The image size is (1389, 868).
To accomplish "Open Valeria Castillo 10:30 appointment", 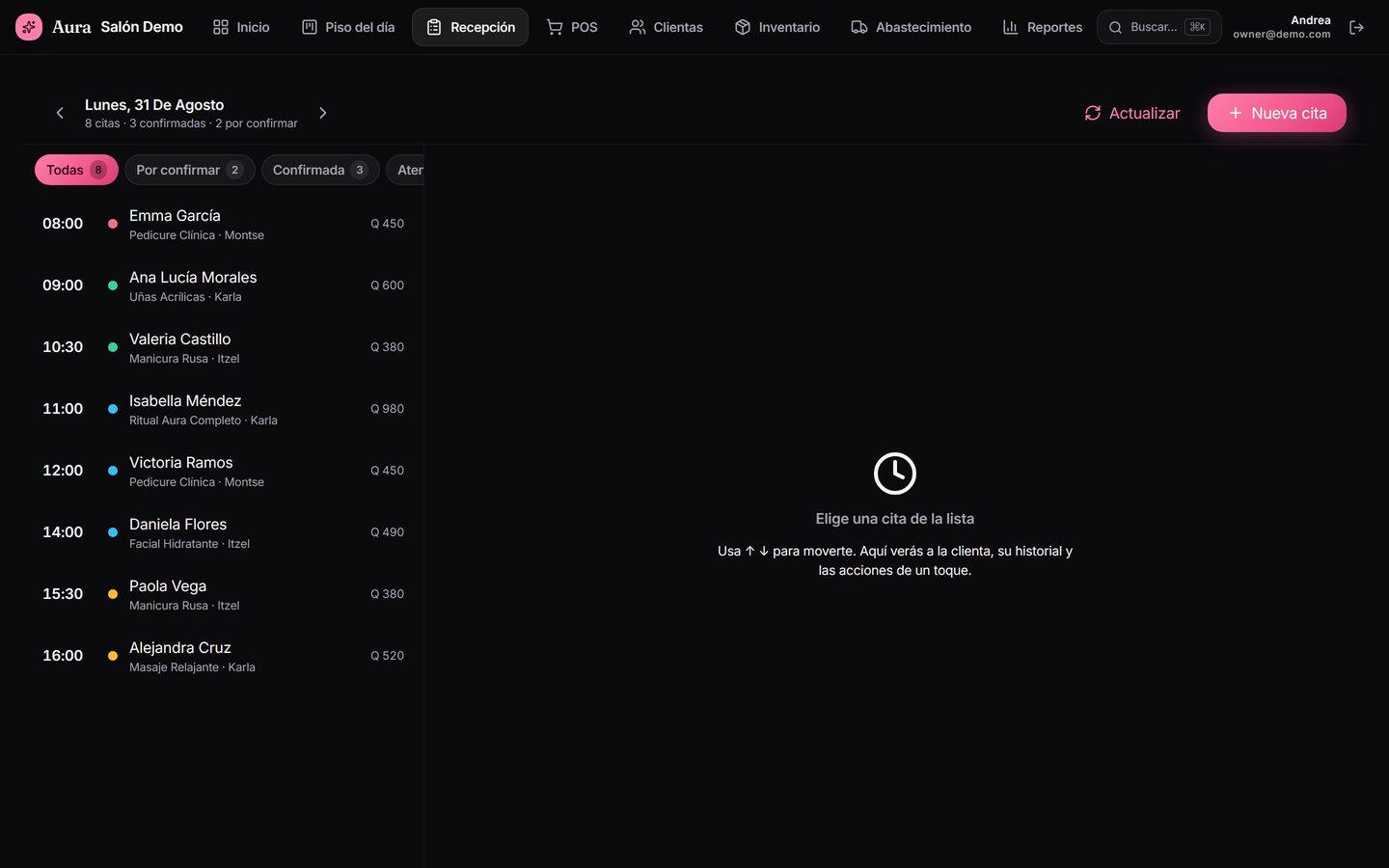I will tap(223, 347).
